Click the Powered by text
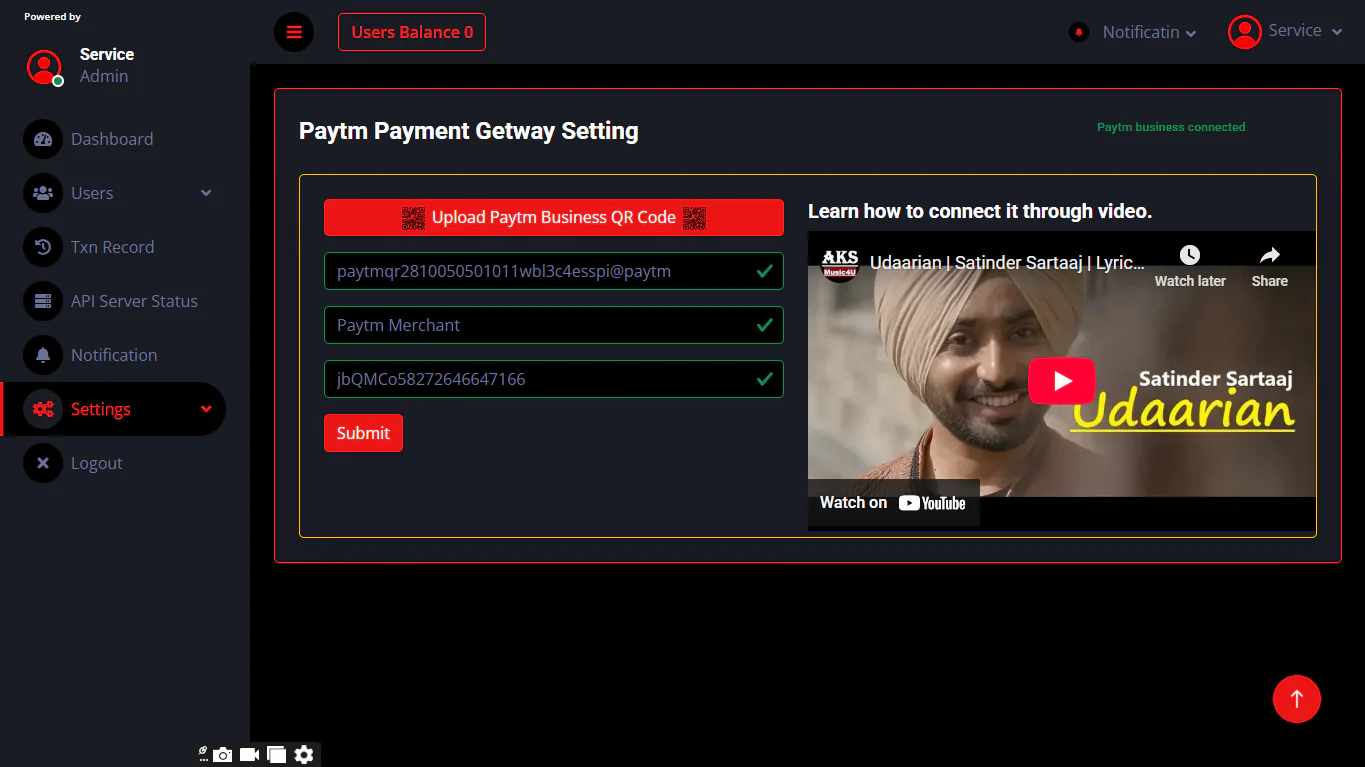Screen dimensions: 1365x767 click(x=53, y=17)
